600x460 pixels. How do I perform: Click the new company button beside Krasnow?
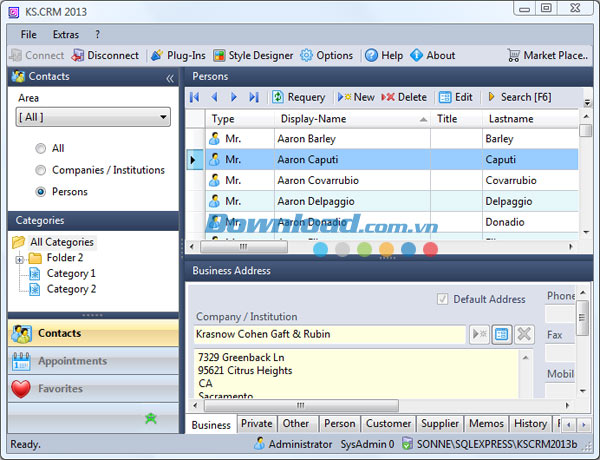[x=479, y=334]
